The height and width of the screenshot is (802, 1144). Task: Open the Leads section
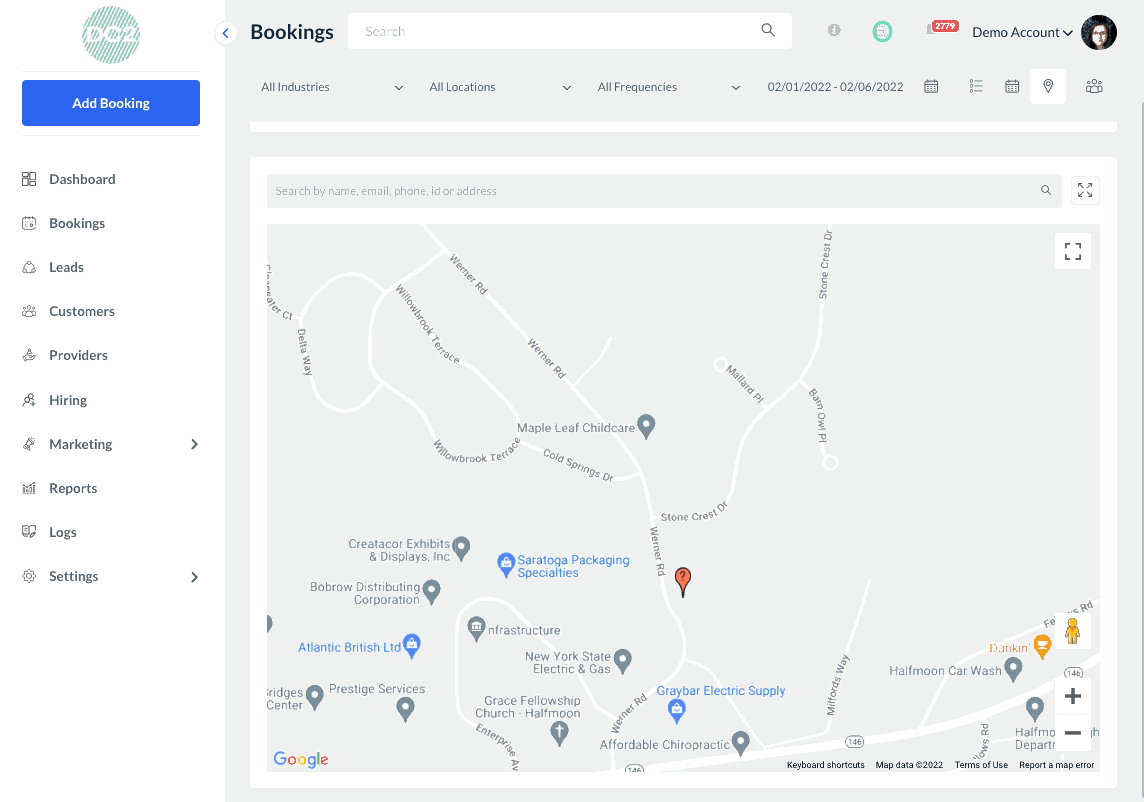(x=66, y=267)
